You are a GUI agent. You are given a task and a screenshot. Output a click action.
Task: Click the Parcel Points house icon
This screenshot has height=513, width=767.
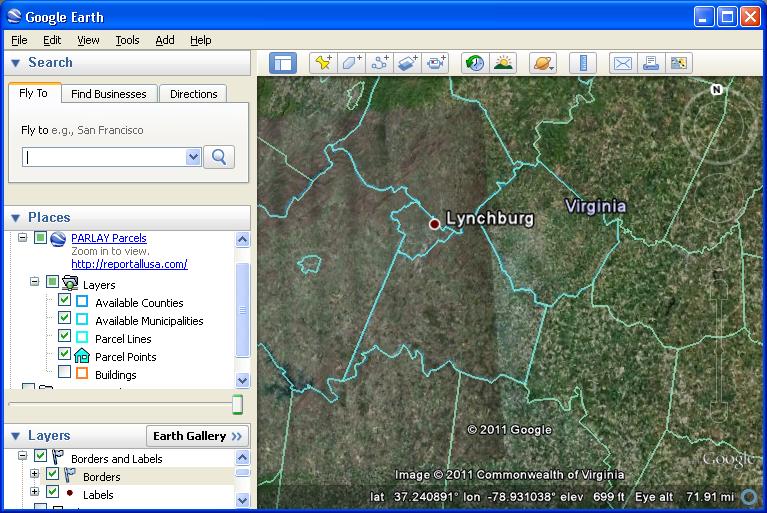pyautogui.click(x=82, y=356)
